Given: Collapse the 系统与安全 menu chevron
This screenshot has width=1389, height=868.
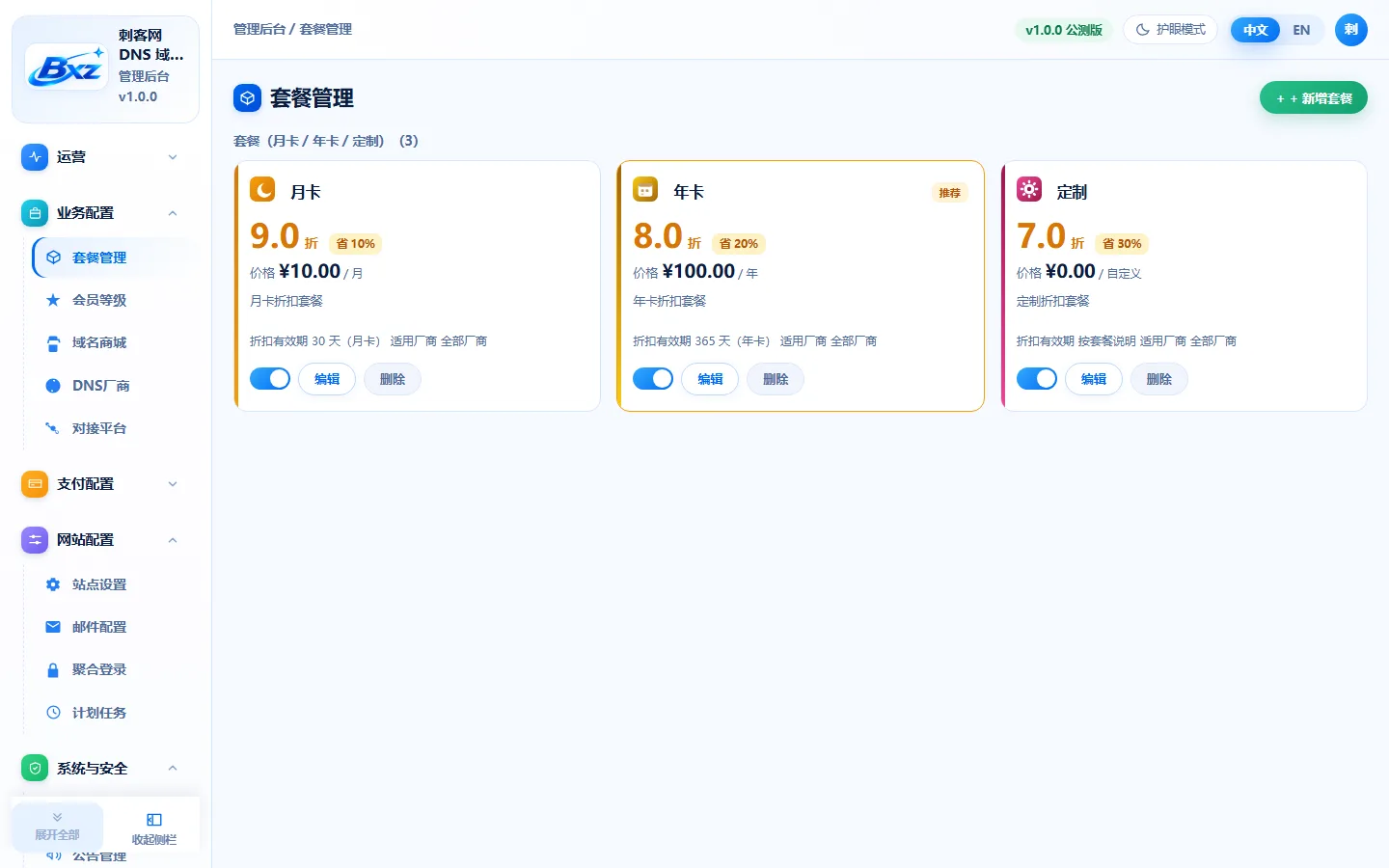Looking at the screenshot, I should pos(173,769).
